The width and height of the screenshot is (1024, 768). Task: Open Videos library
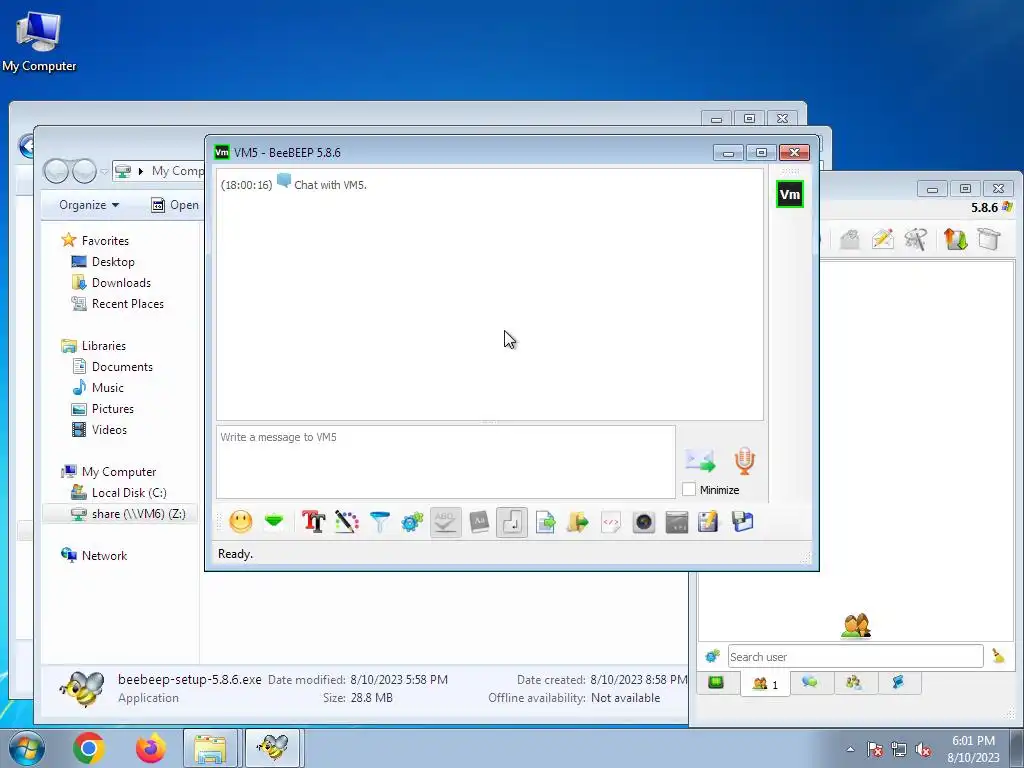109,430
